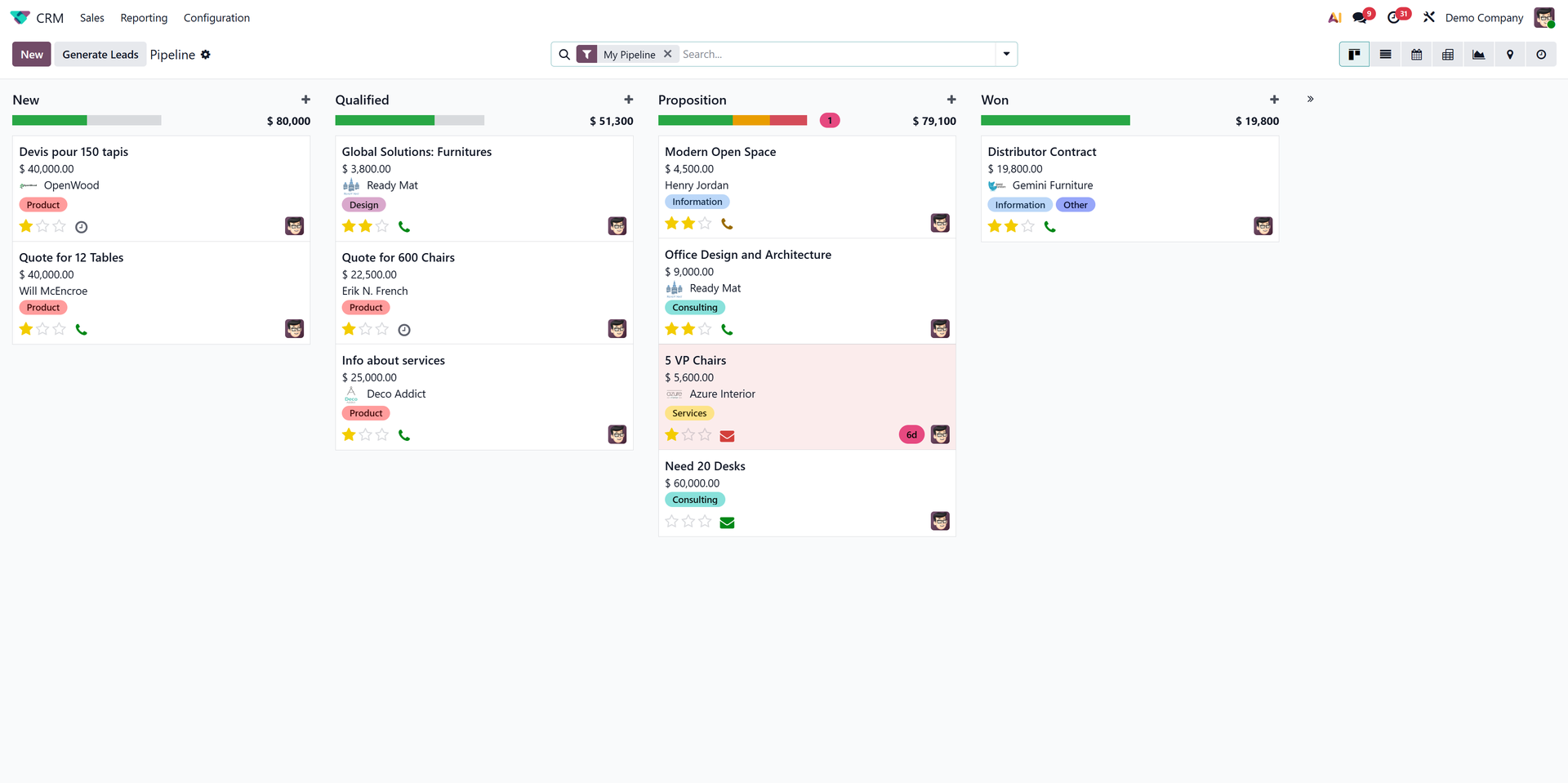Viewport: 1568px width, 783px height.
Task: Open the Pipeline settings gear
Action: (x=205, y=55)
